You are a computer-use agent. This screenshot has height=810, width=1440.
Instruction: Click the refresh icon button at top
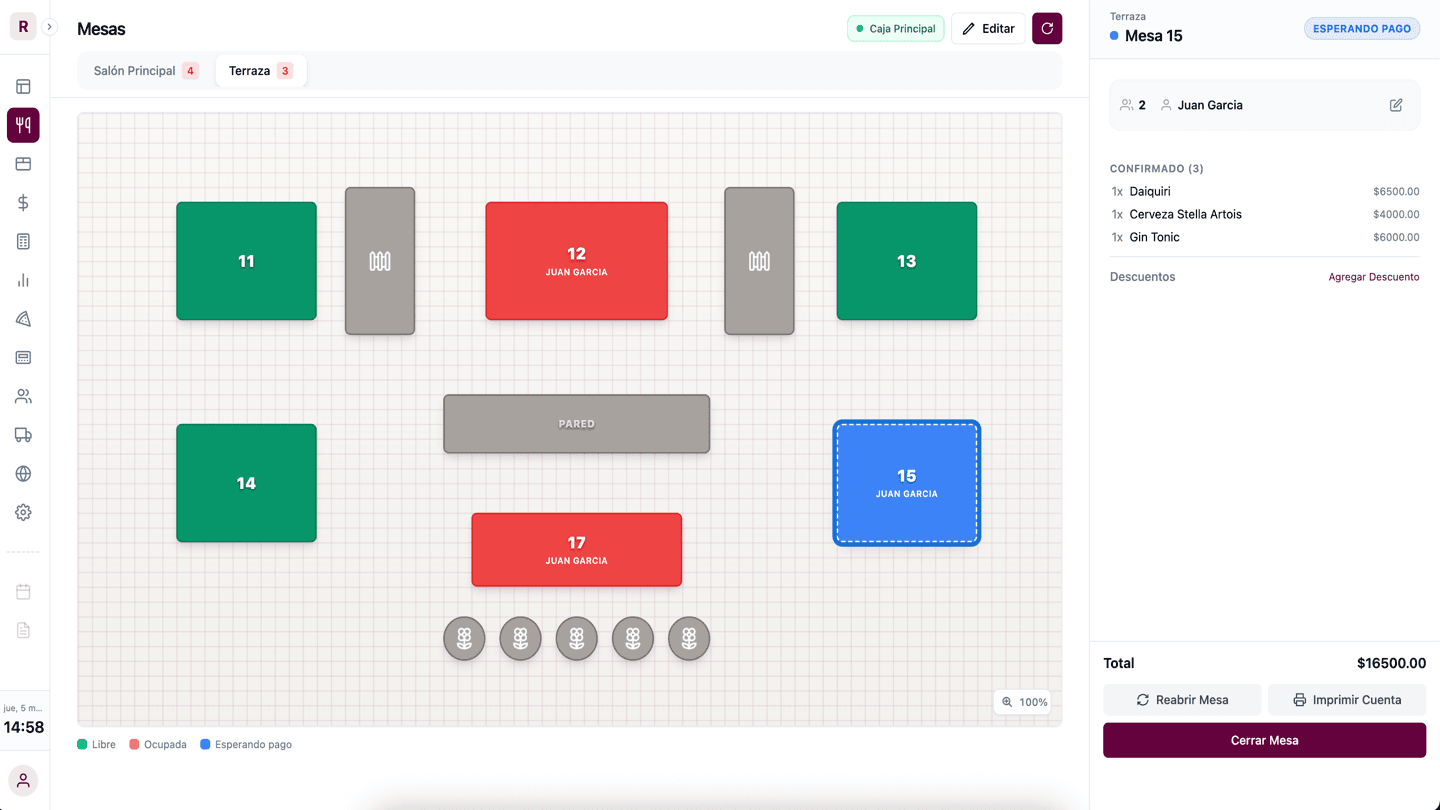[1047, 29]
